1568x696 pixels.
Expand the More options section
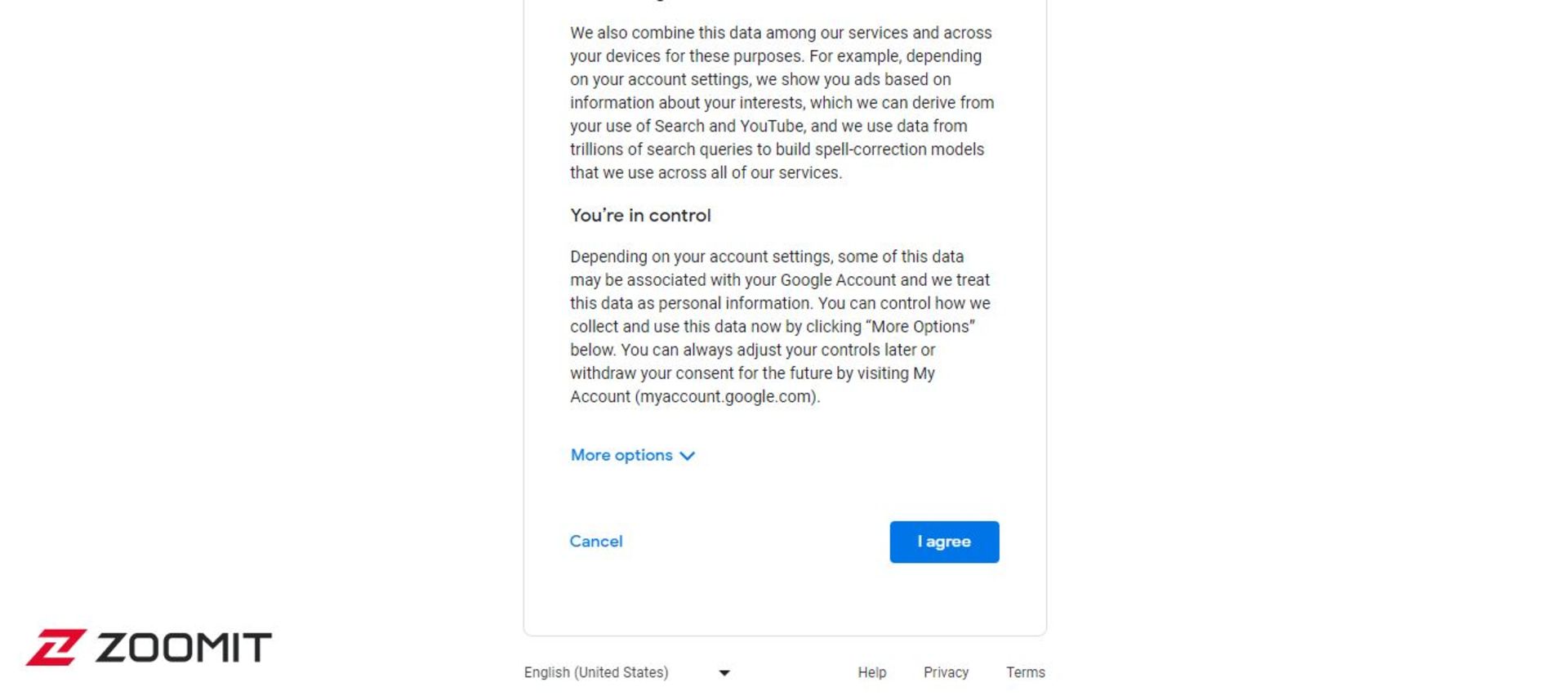point(632,455)
